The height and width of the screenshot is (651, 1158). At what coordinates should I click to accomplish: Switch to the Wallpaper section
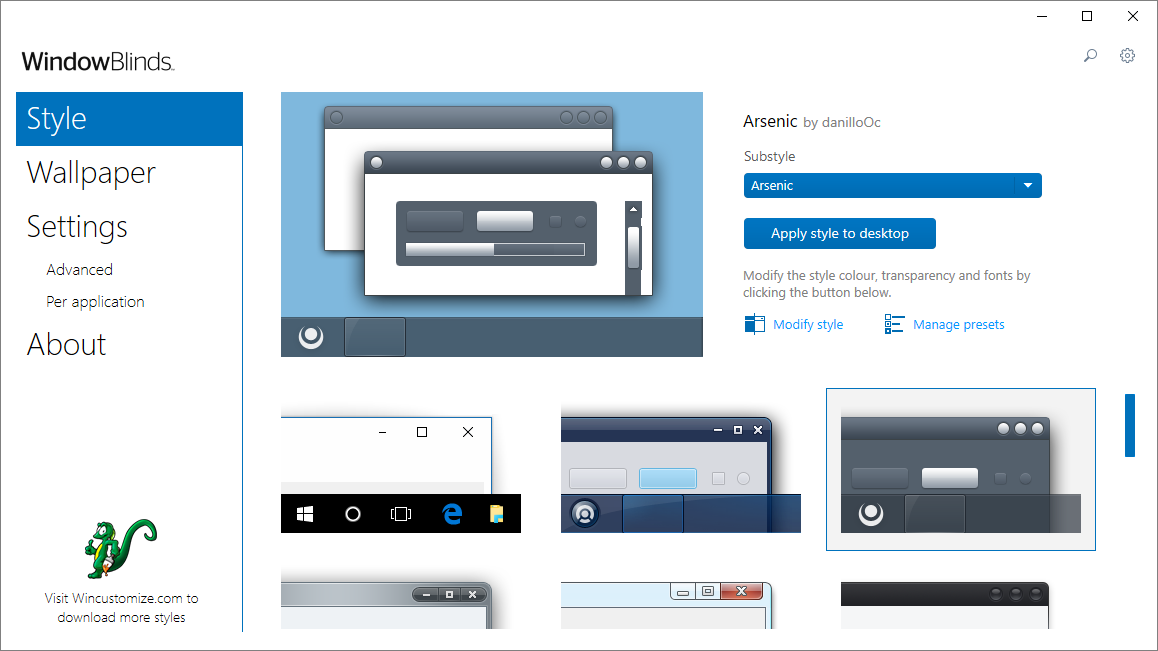pos(91,172)
